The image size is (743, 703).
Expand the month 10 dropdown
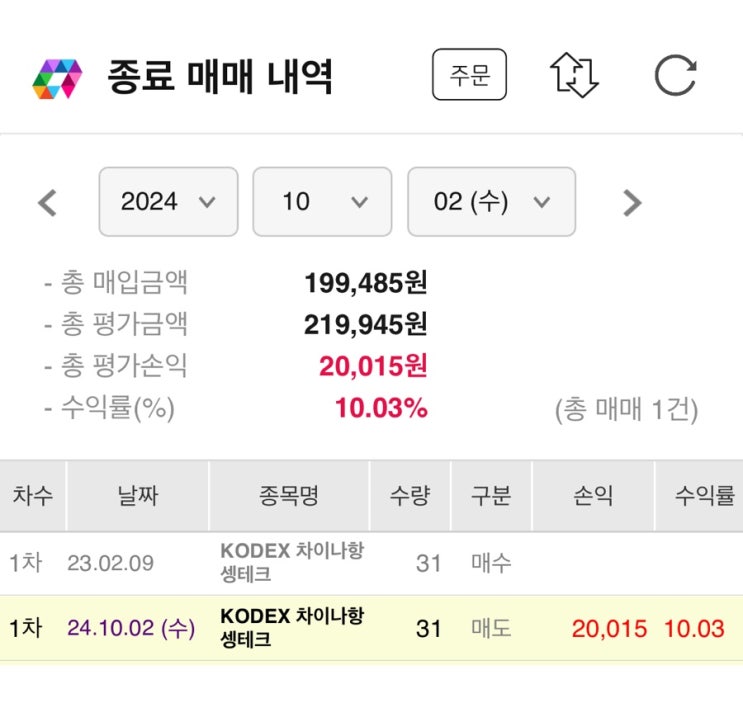tap(322, 202)
